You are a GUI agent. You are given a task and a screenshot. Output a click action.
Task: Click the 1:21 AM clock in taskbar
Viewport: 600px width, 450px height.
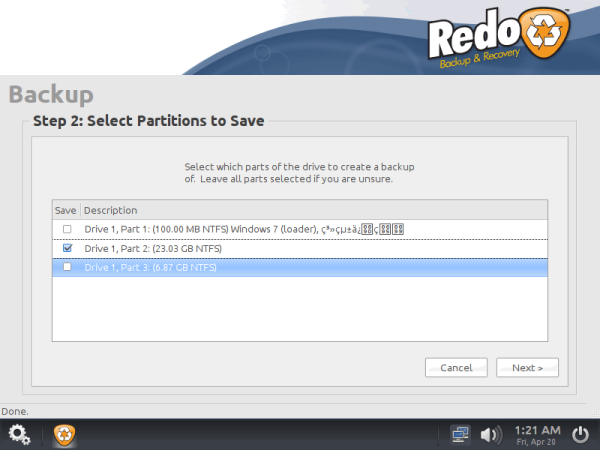coord(537,435)
